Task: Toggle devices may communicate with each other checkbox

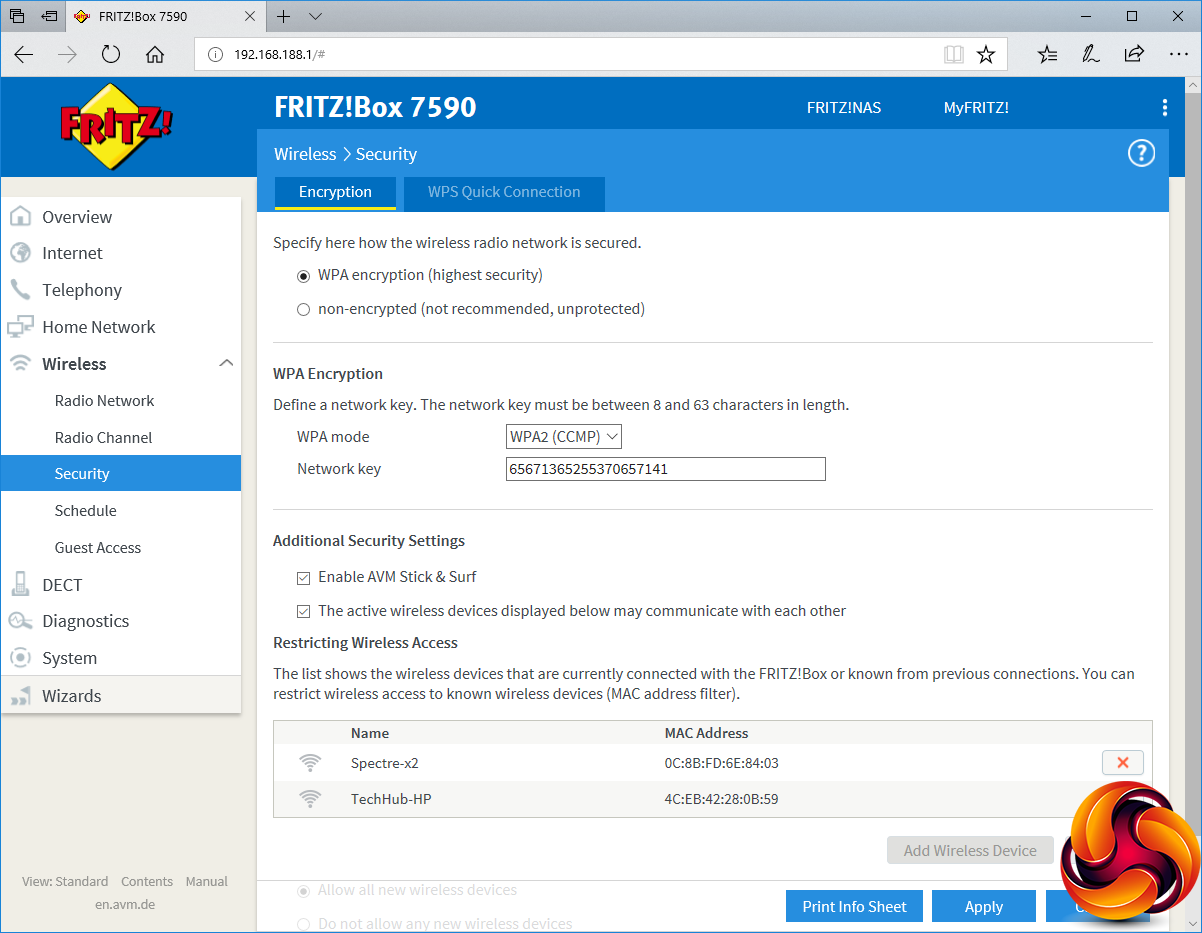Action: click(304, 611)
